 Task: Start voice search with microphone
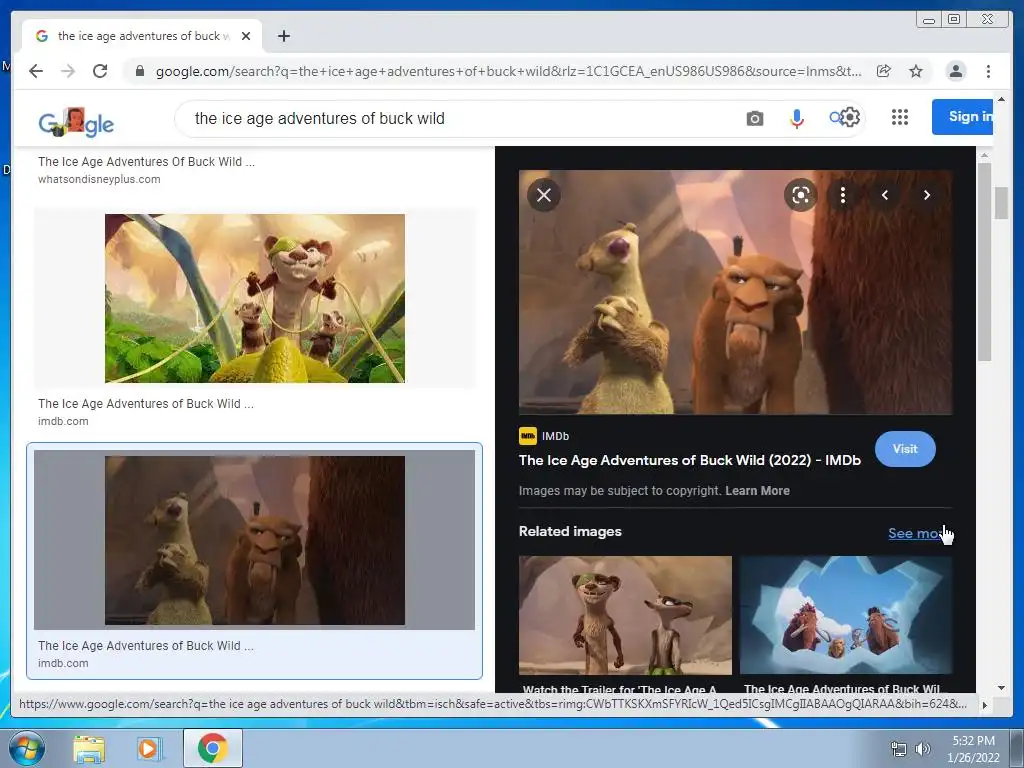(x=796, y=118)
